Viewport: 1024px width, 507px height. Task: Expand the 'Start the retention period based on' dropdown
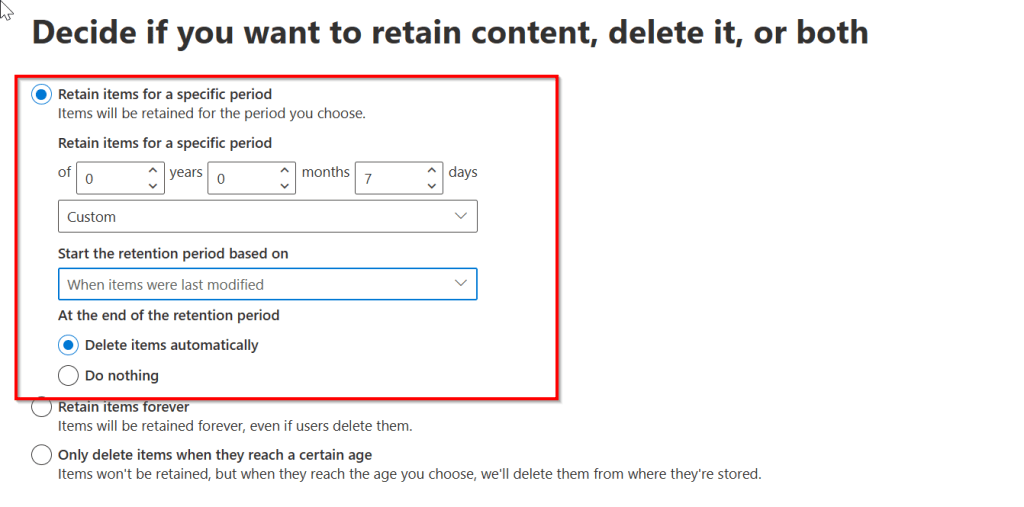(267, 284)
